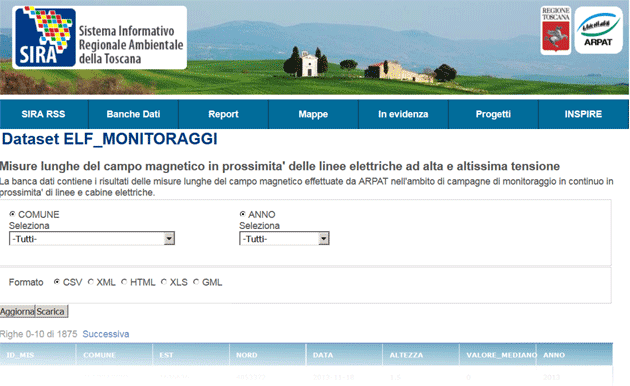Open the Progetti menu
Screen dimensions: 630x386
pos(493,114)
